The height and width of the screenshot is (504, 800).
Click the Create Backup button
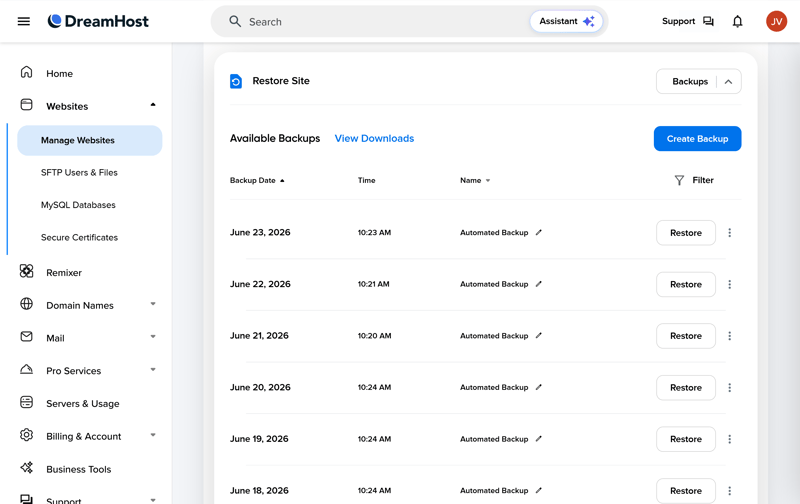[x=697, y=139]
